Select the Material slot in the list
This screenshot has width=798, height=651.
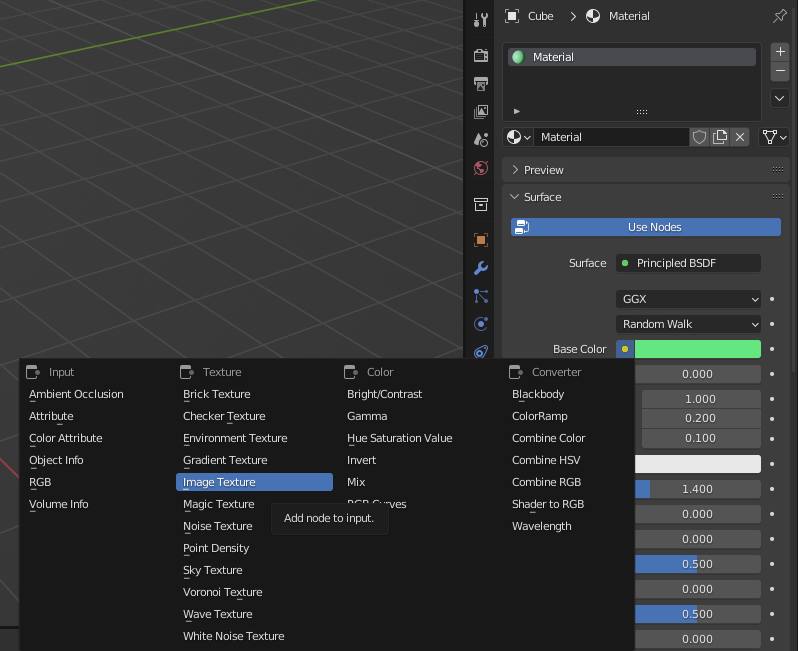632,57
